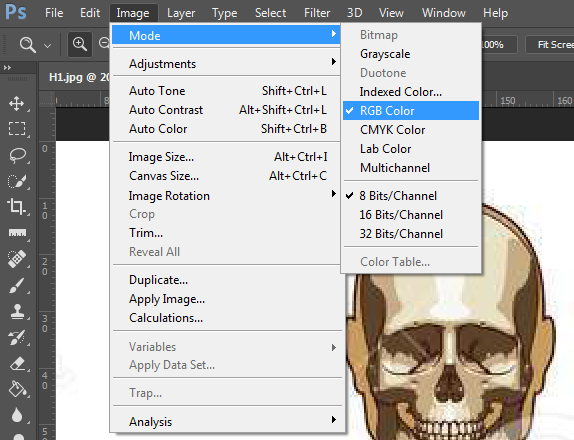
Task: Select the Spot Healing Brush tool
Action: 17,259
